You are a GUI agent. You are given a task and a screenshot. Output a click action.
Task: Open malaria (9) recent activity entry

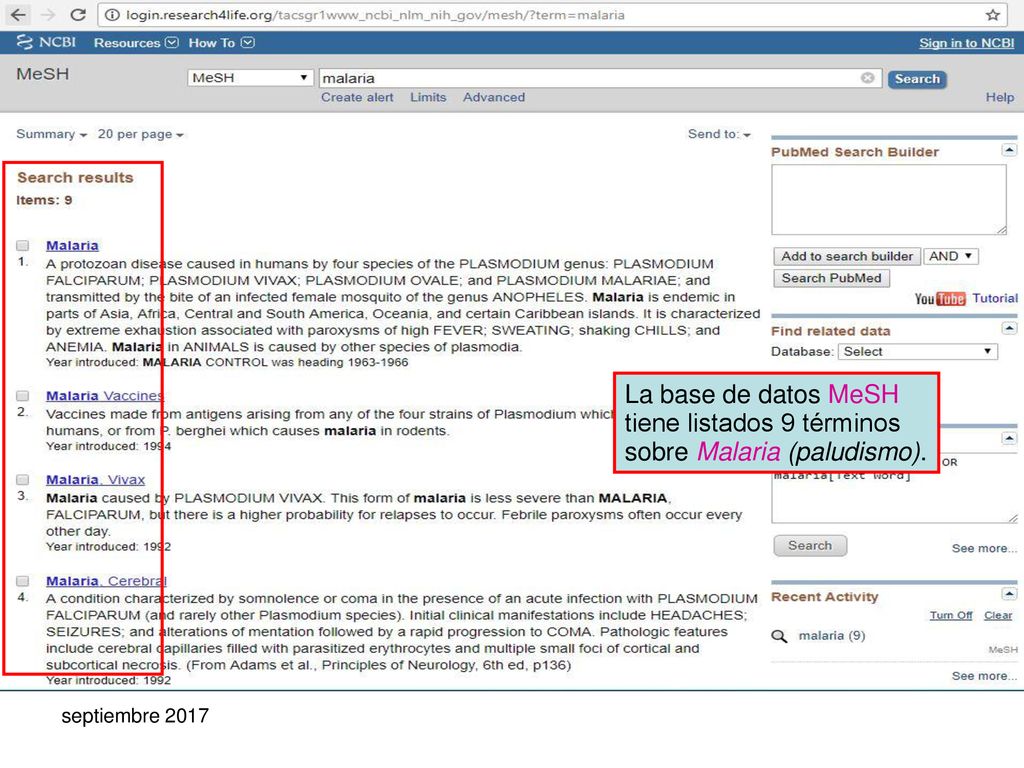tap(831, 635)
